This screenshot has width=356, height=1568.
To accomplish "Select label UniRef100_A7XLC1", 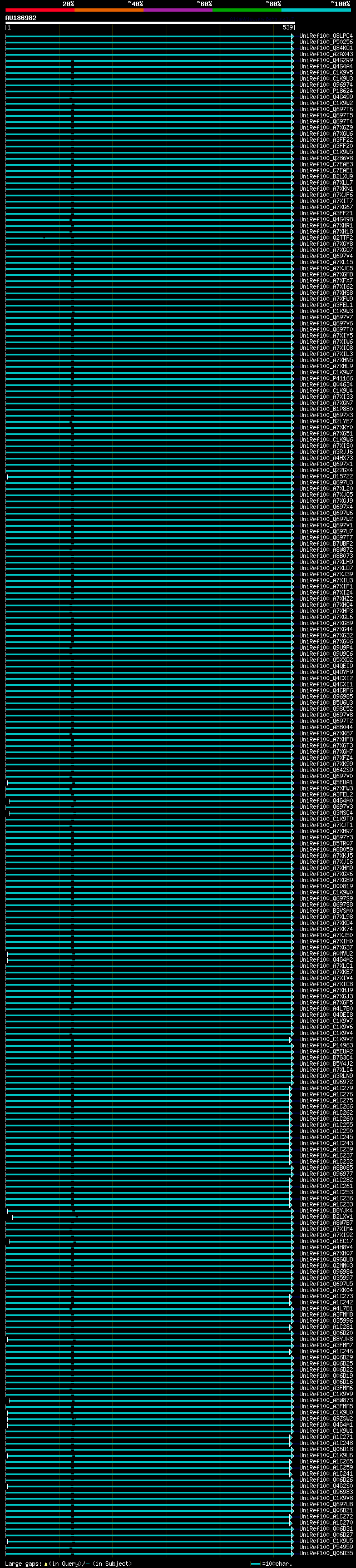I will (x=325, y=966).
